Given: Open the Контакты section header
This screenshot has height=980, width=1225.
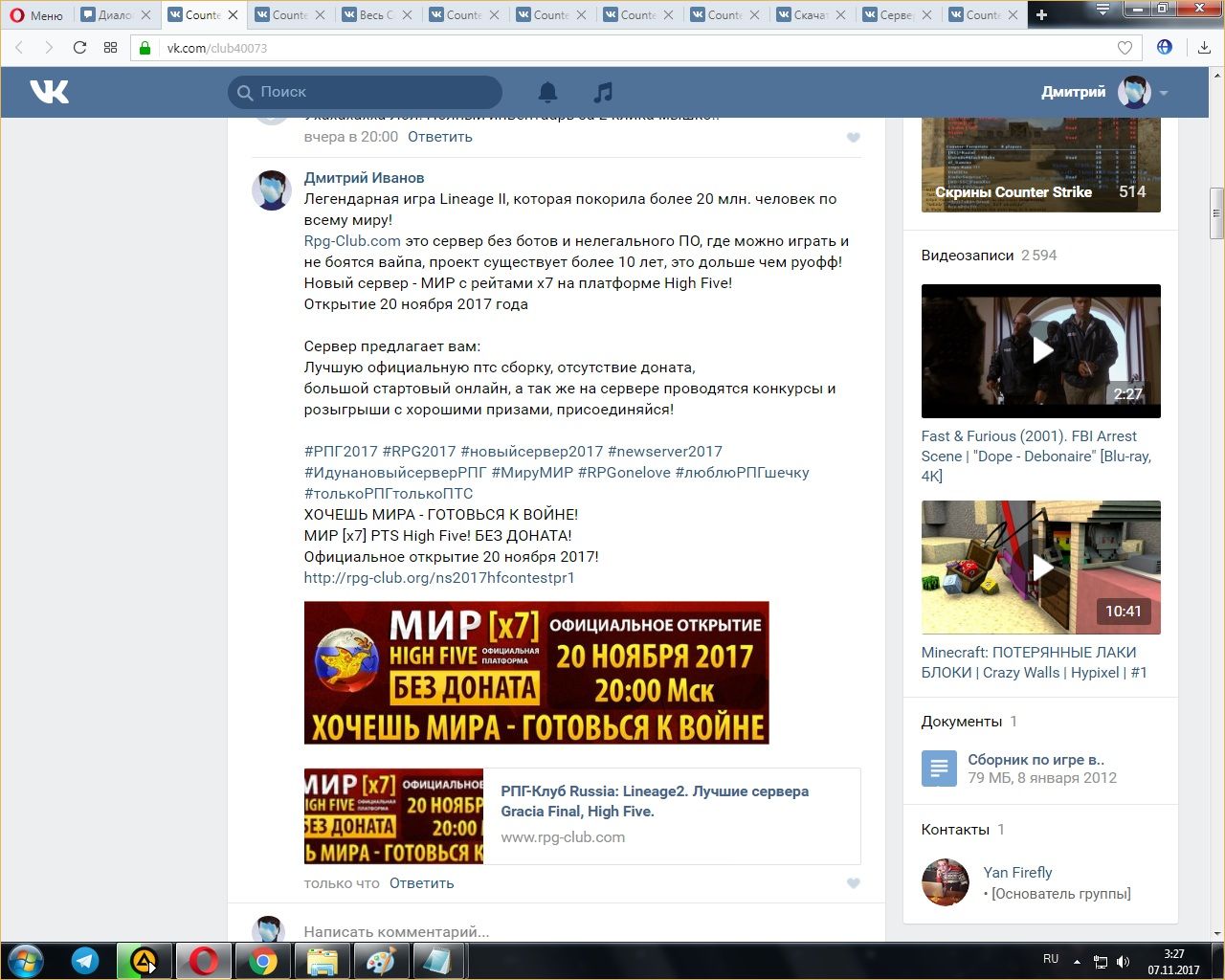Looking at the screenshot, I should click(x=955, y=830).
